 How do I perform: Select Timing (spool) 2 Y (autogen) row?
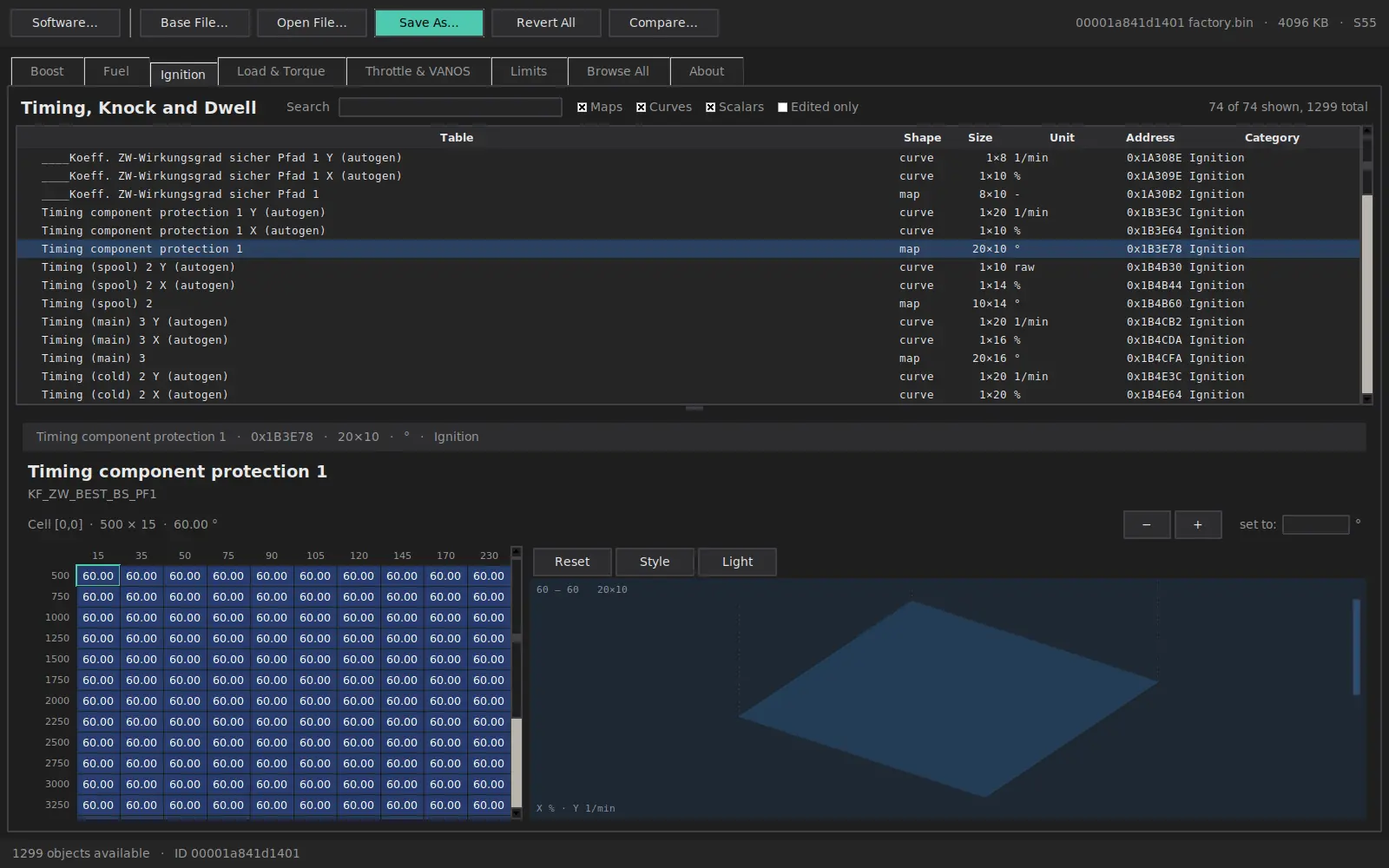tap(688, 267)
